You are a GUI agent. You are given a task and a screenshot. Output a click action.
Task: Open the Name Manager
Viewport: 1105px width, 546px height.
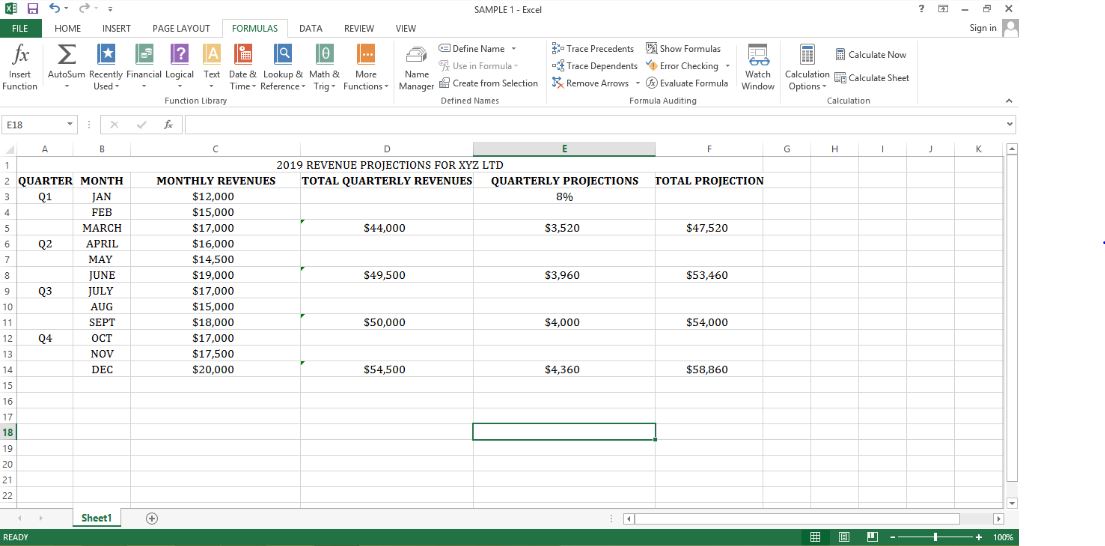click(416, 68)
